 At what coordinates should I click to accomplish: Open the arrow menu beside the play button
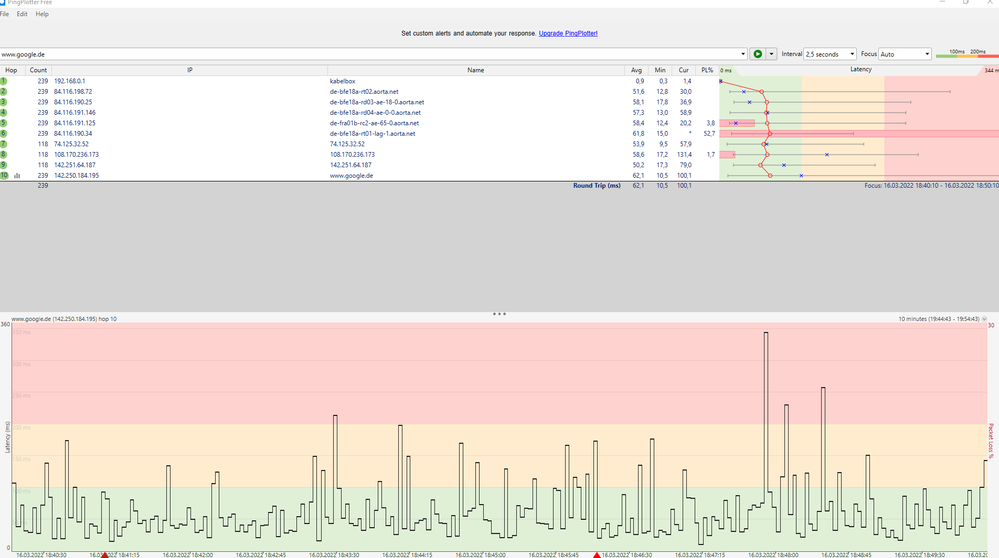(771, 54)
